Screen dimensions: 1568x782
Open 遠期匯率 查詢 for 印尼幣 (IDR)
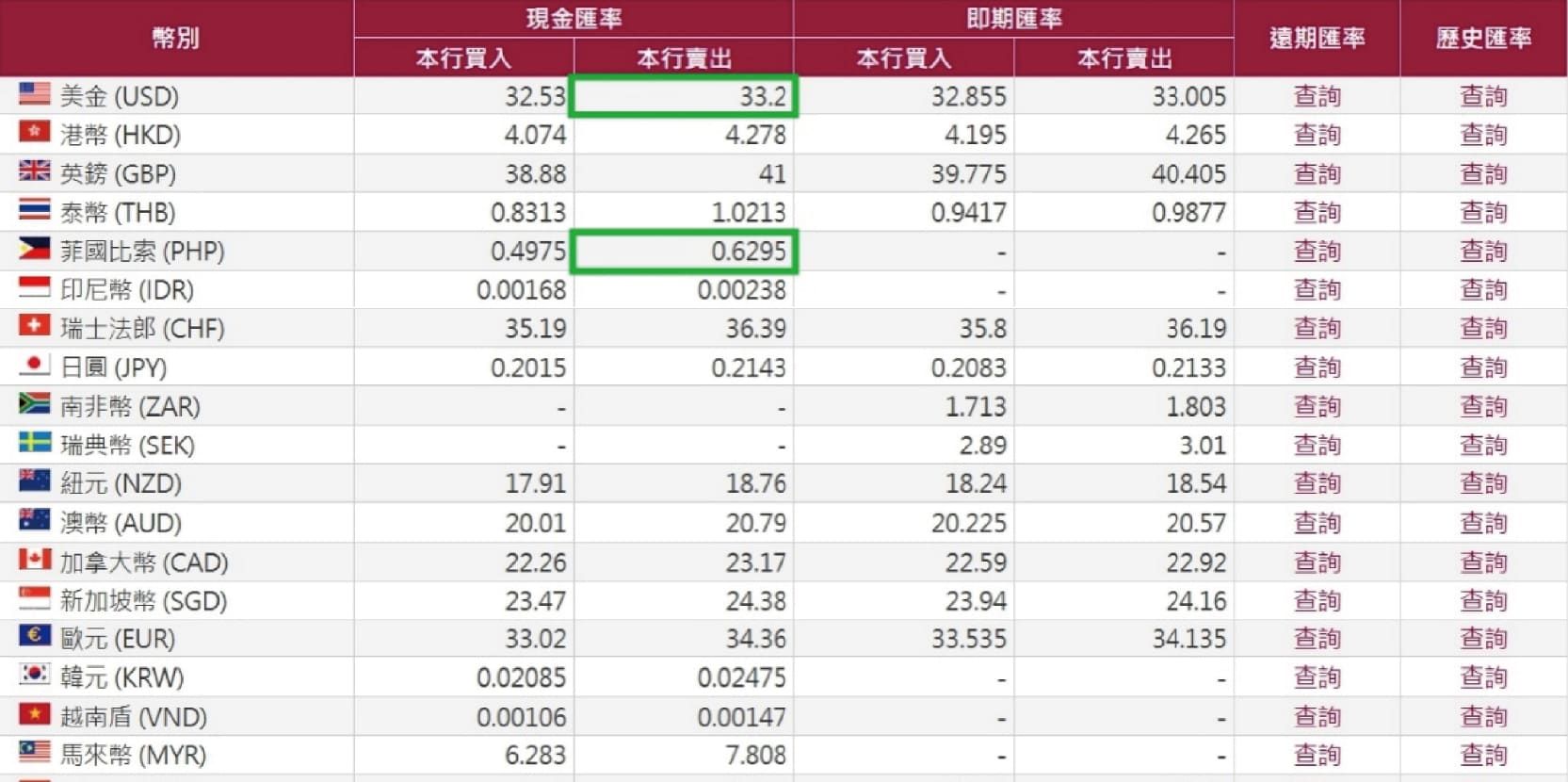(x=1317, y=290)
